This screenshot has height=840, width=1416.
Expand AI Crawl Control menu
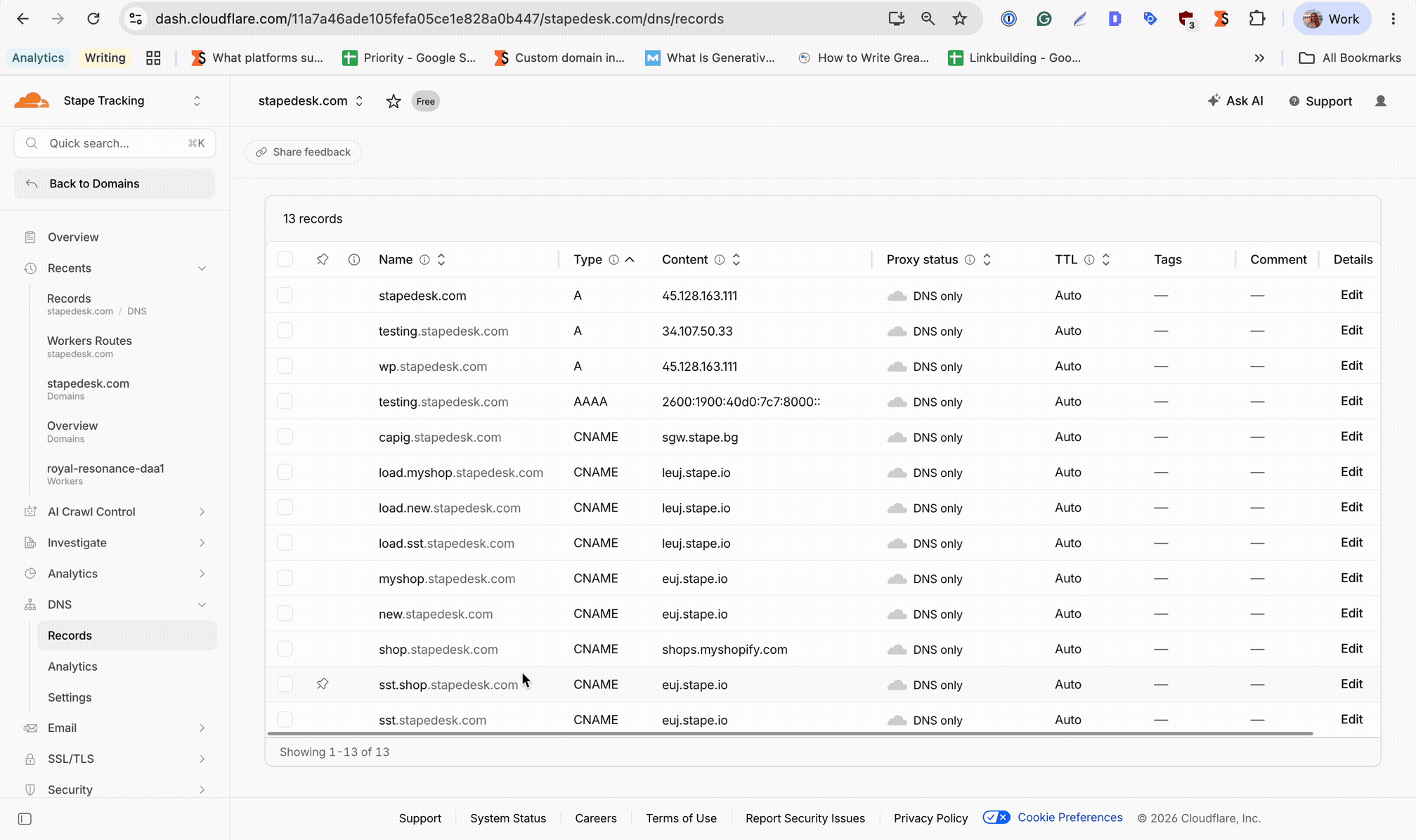click(x=202, y=512)
